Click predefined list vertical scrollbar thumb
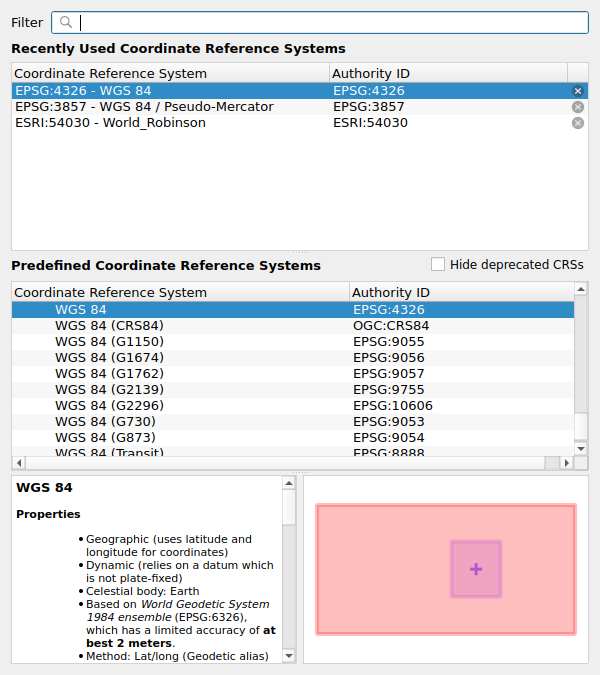Image resolution: width=600 pixels, height=675 pixels. (581, 426)
